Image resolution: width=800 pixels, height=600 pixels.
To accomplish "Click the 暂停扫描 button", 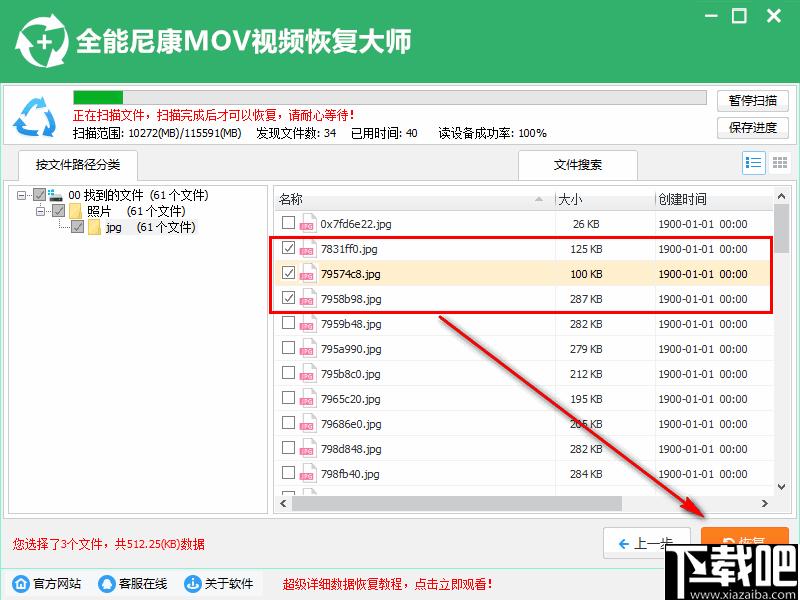I will point(753,101).
